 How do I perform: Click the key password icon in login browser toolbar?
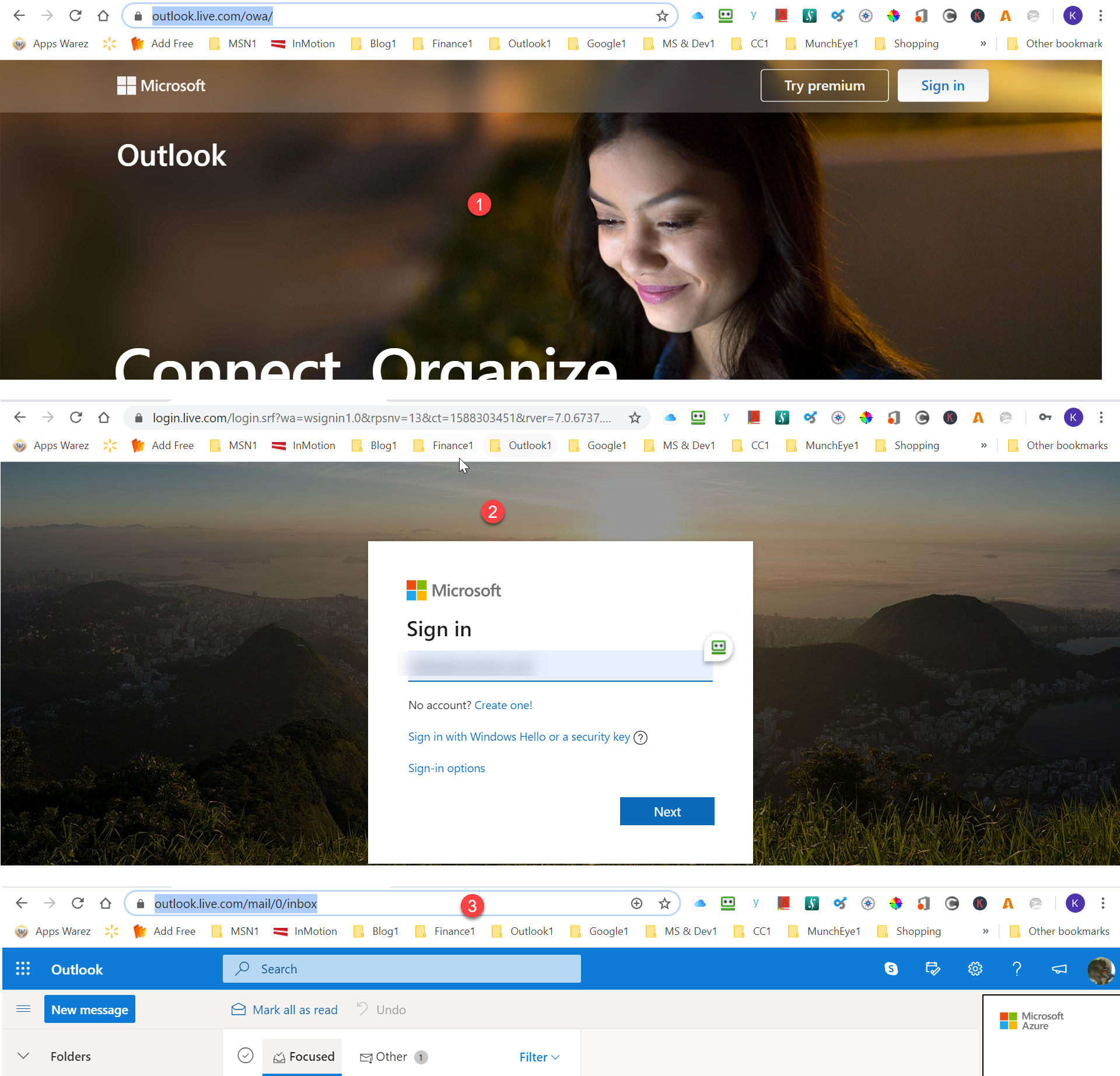pos(1045,417)
